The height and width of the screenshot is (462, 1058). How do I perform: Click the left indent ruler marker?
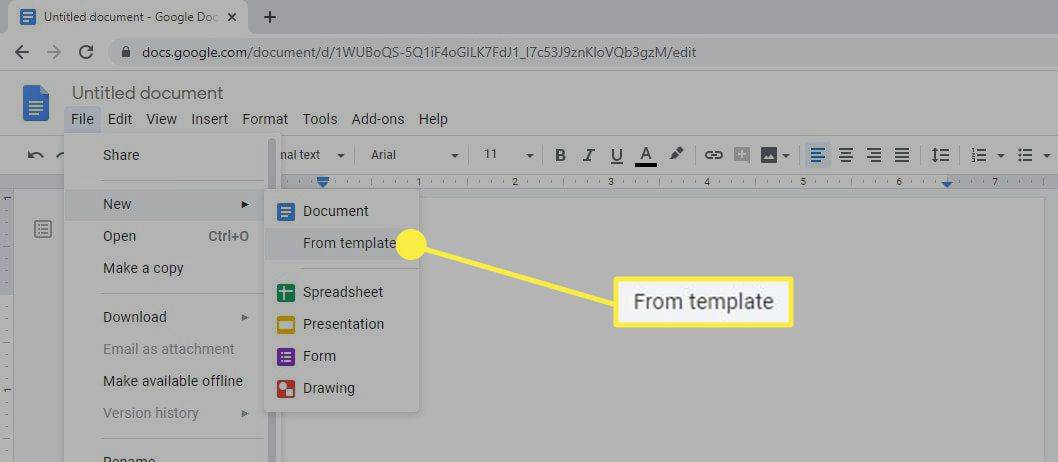click(x=323, y=182)
